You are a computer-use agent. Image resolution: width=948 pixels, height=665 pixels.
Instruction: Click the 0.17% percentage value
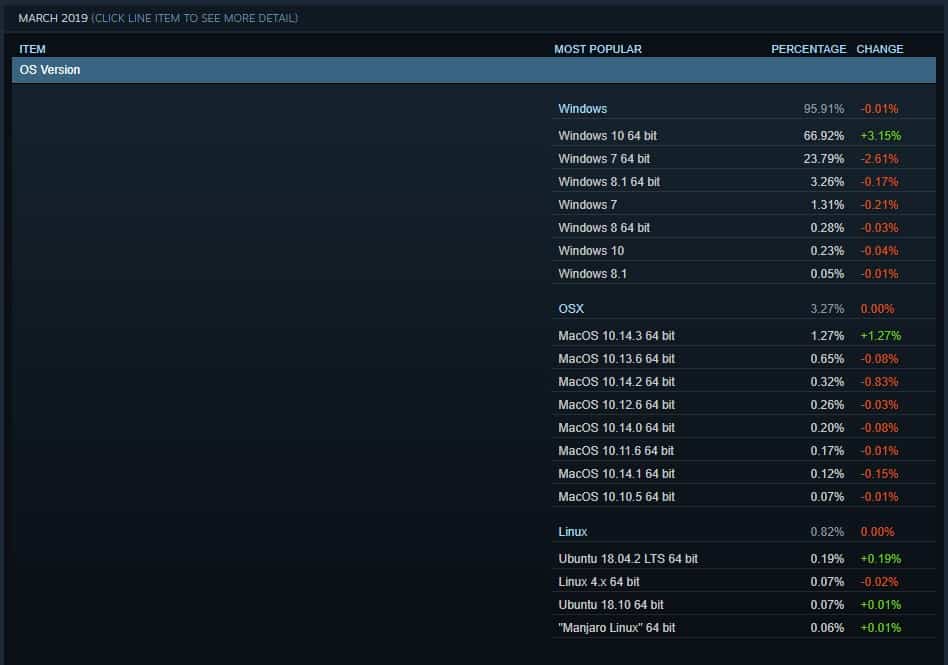[x=827, y=451]
